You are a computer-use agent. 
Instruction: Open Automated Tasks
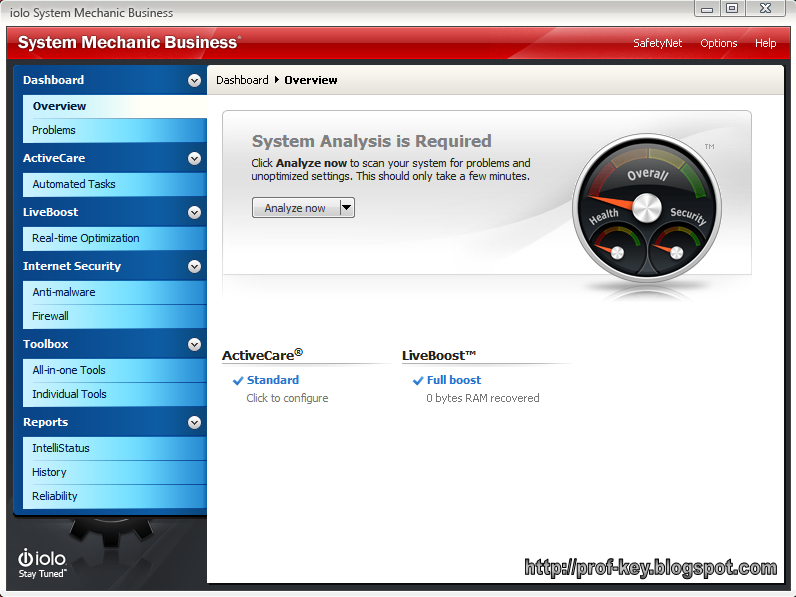coord(115,184)
